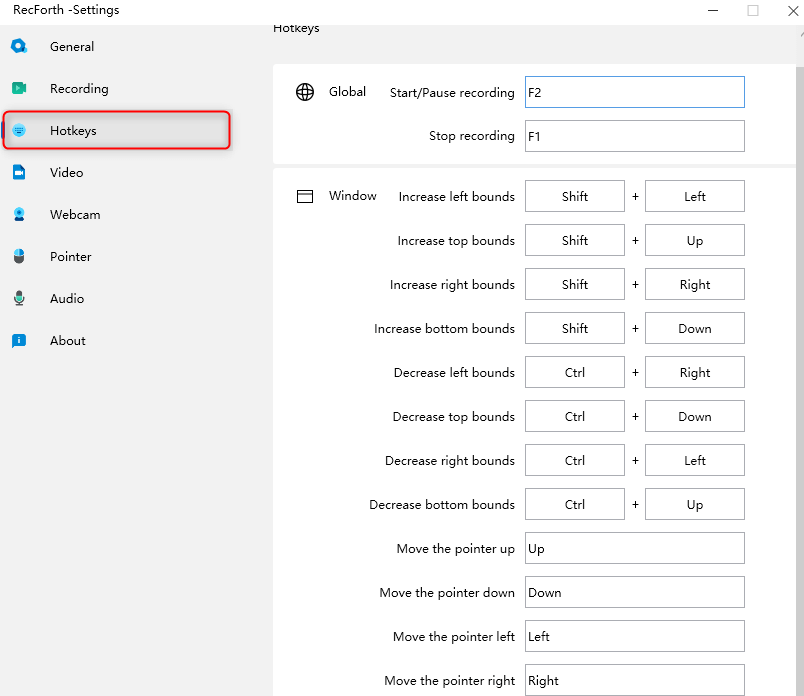This screenshot has height=696, width=804.
Task: Edit Up key for Increase top bounds
Action: tap(695, 240)
